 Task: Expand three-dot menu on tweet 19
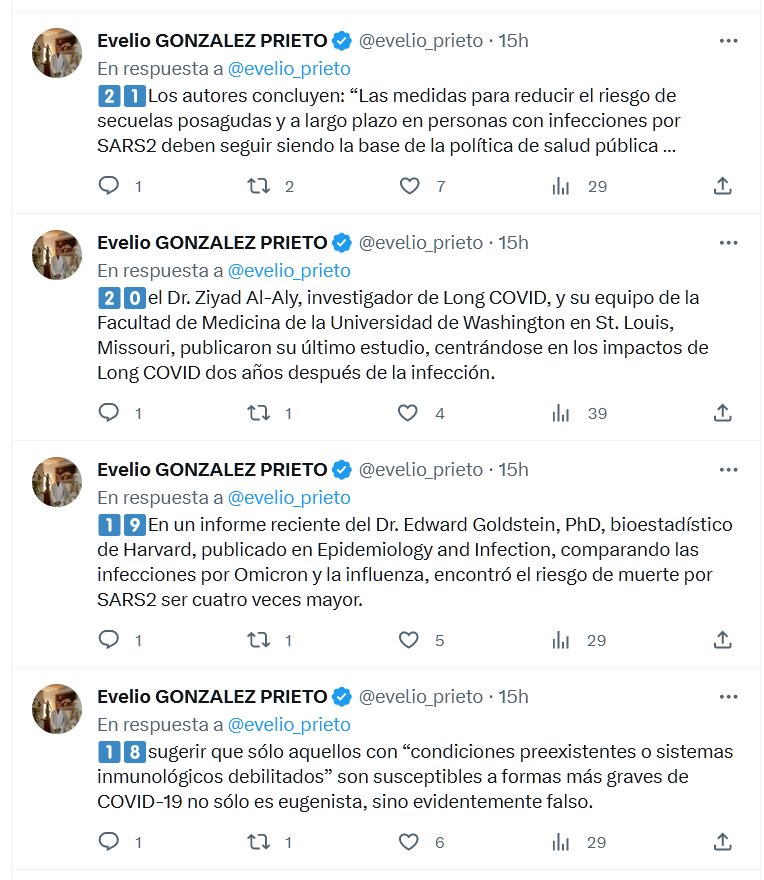point(729,470)
